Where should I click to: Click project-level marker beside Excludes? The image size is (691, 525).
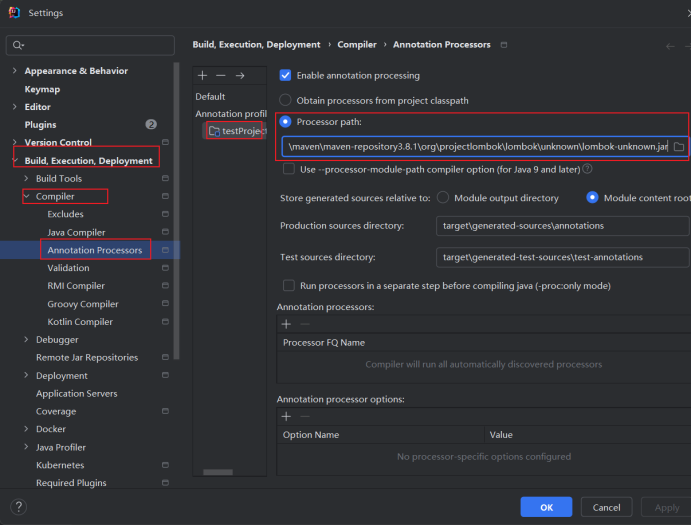click(x=165, y=214)
